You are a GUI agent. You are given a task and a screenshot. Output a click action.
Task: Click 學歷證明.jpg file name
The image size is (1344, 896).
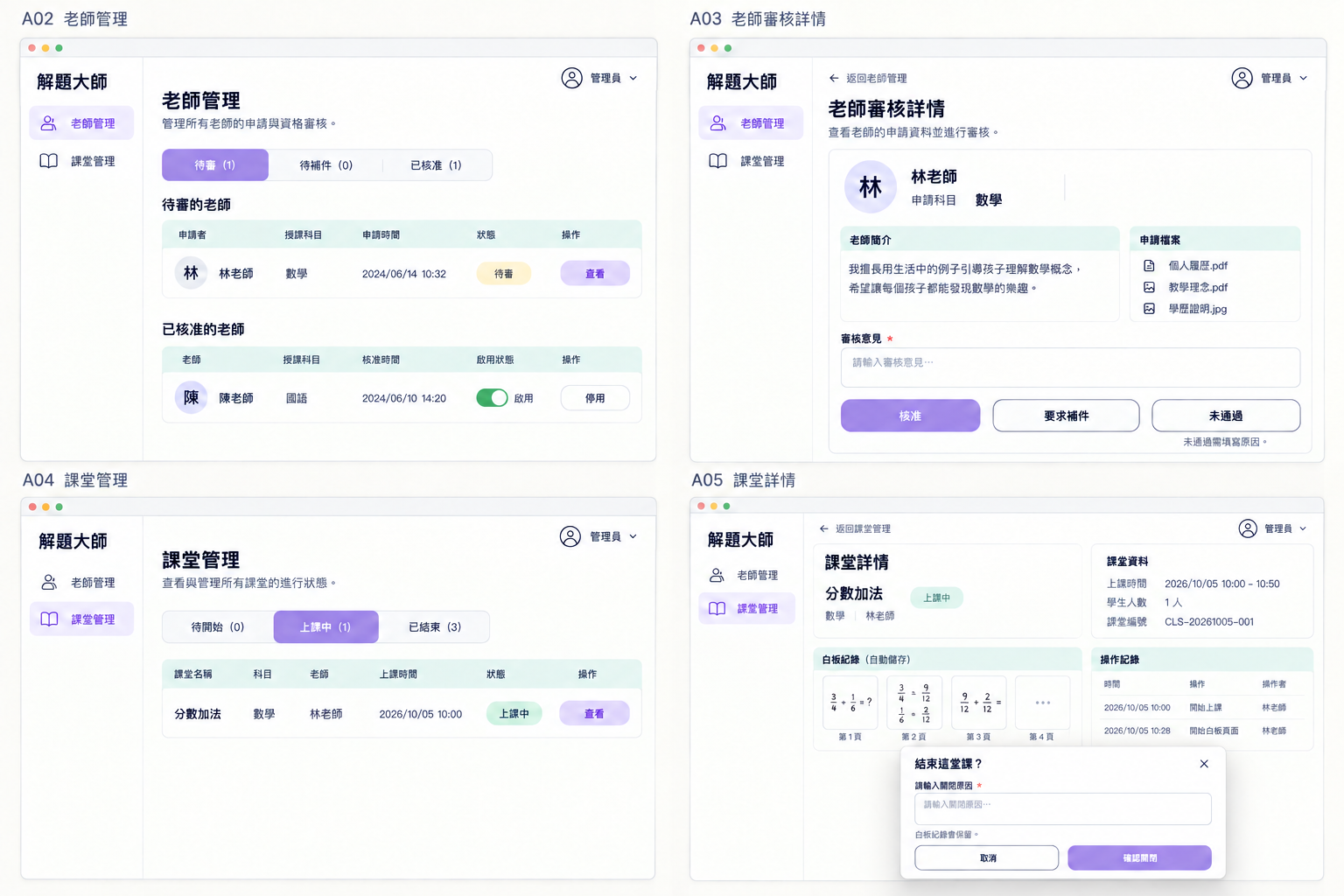point(1198,309)
